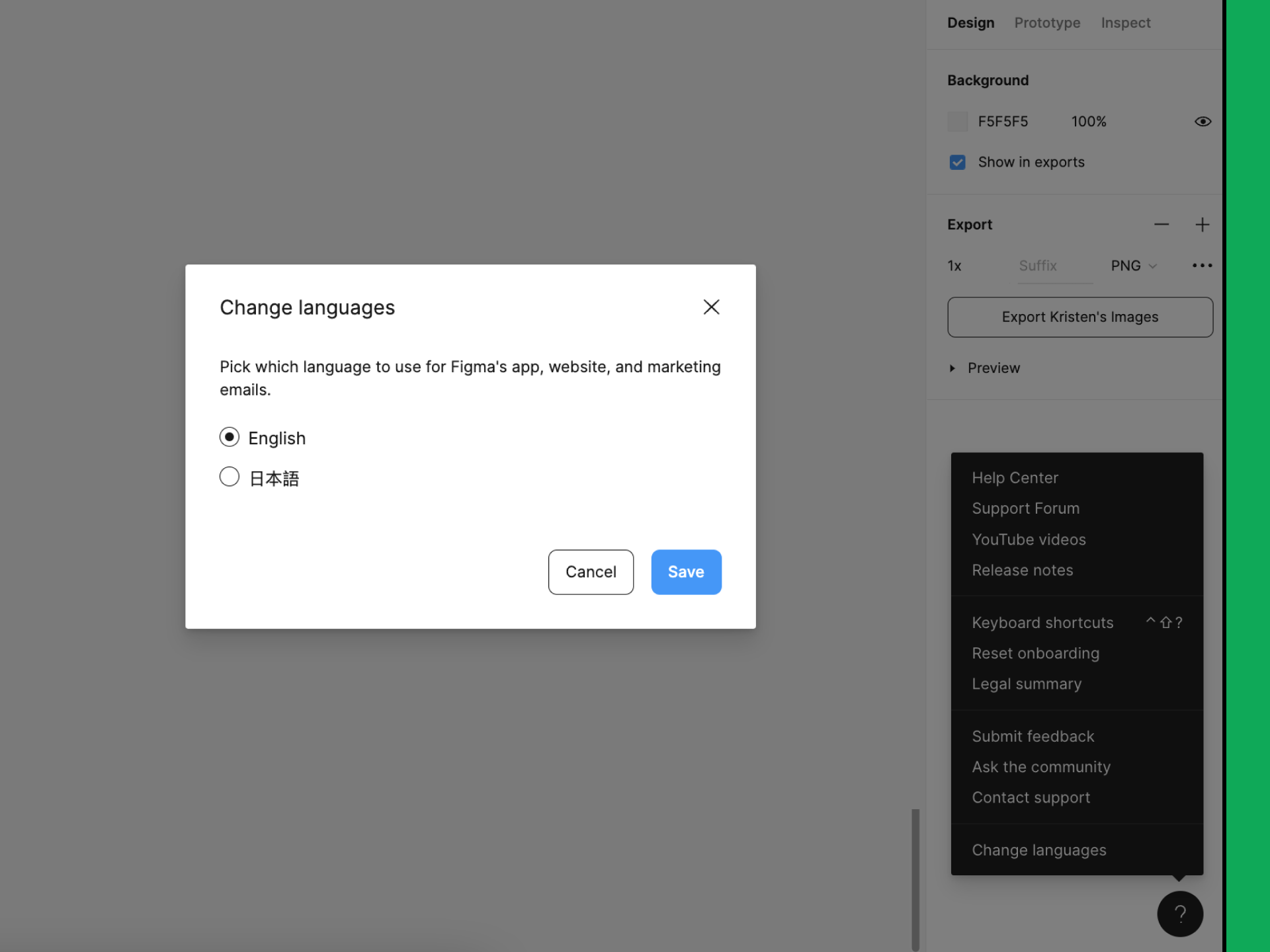Open the help menu question mark icon
The image size is (1270, 952).
click(1180, 914)
